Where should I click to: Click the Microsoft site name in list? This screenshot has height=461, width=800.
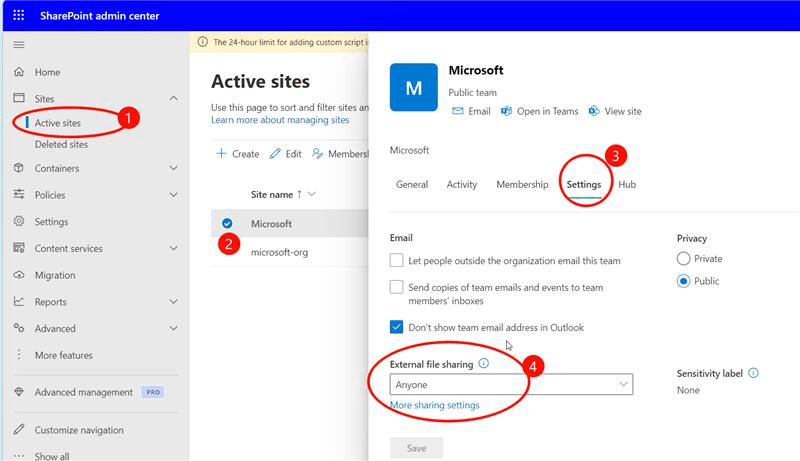(271, 223)
